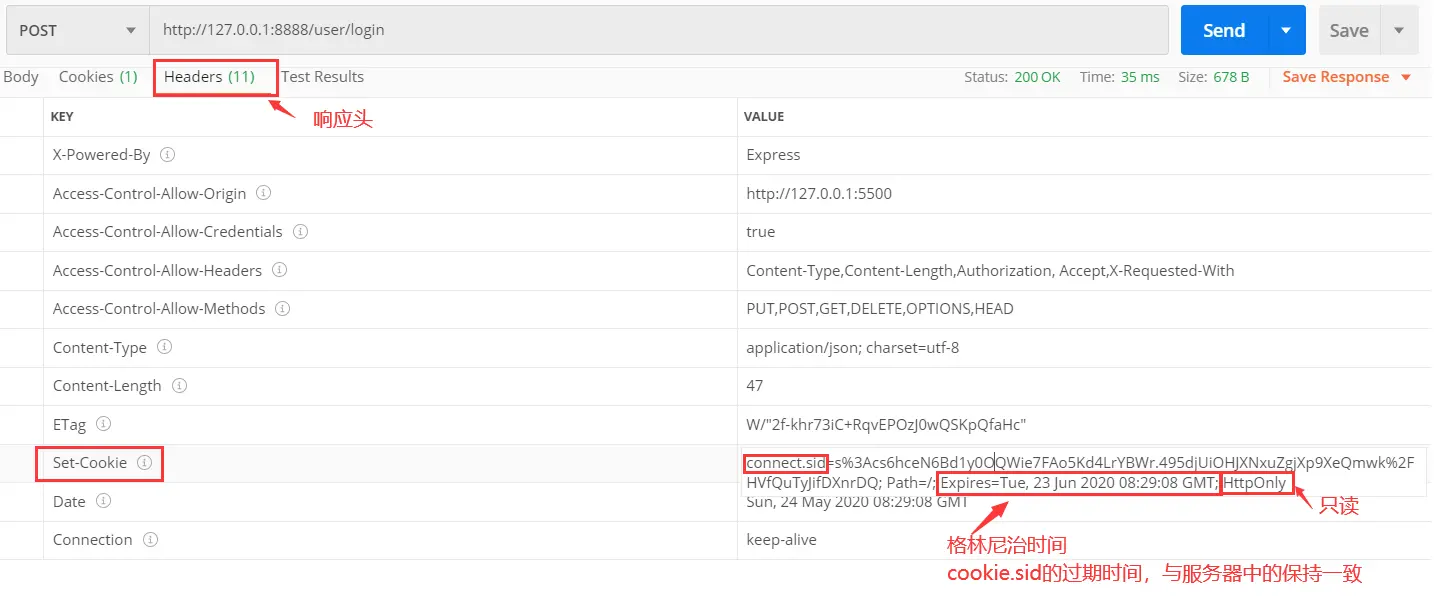This screenshot has height=596, width=1434.
Task: Click the Content-Length value 47
Action: (x=755, y=386)
